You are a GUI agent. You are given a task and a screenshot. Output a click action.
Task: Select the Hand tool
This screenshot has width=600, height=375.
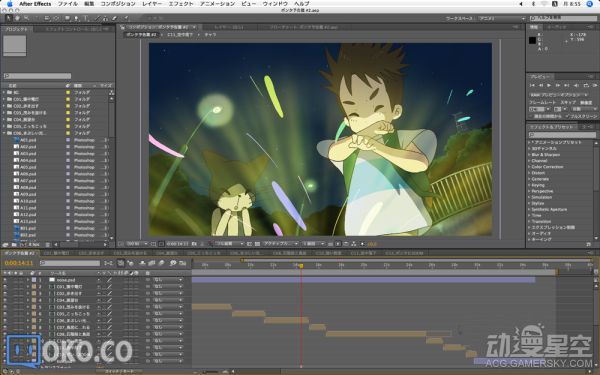tap(17, 18)
